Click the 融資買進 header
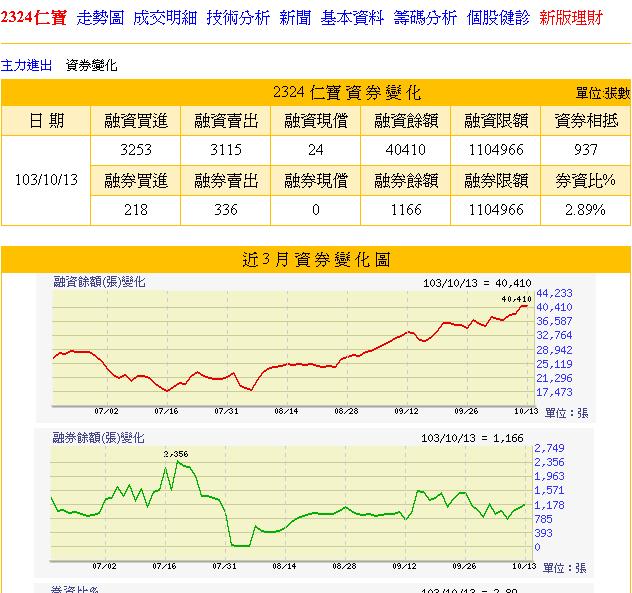This screenshot has width=632, height=593. pos(136,121)
